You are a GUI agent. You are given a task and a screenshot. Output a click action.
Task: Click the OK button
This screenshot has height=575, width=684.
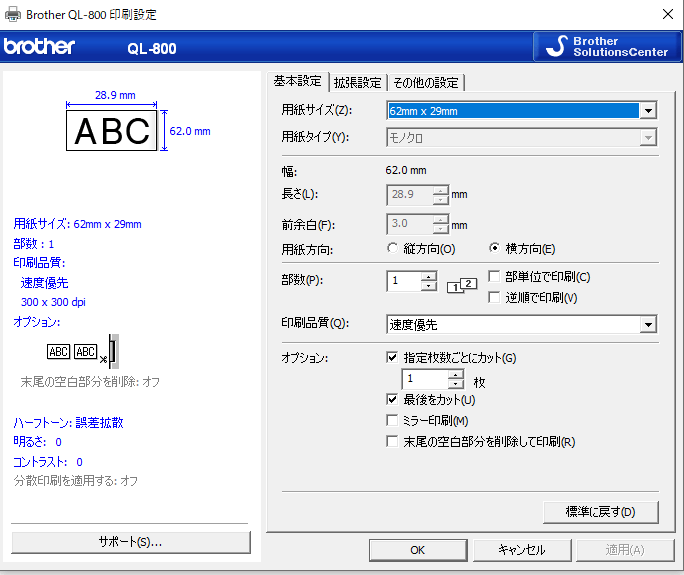(418, 550)
